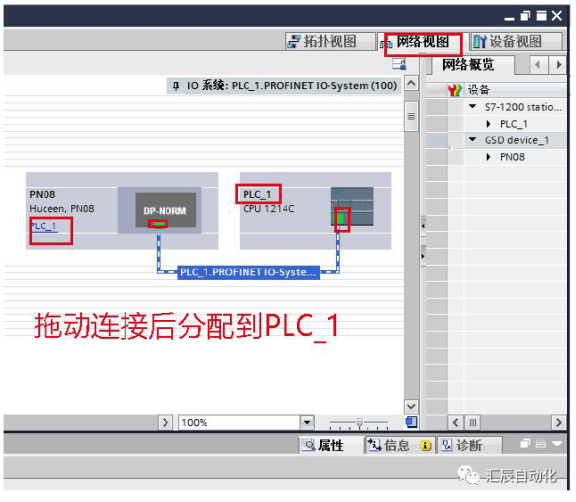Click the next tab arrow beside 网络概览
Image resolution: width=576 pixels, height=502 pixels.
(x=558, y=65)
